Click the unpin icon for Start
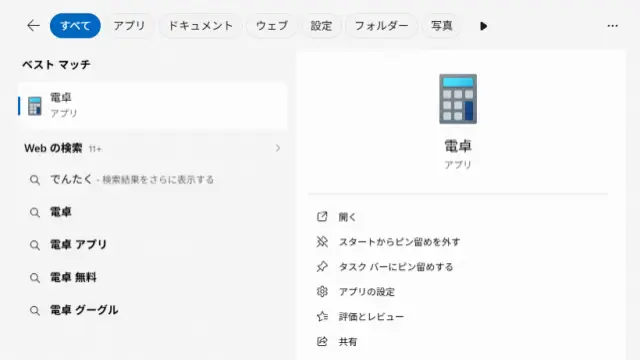The height and width of the screenshot is (360, 640). (322, 242)
